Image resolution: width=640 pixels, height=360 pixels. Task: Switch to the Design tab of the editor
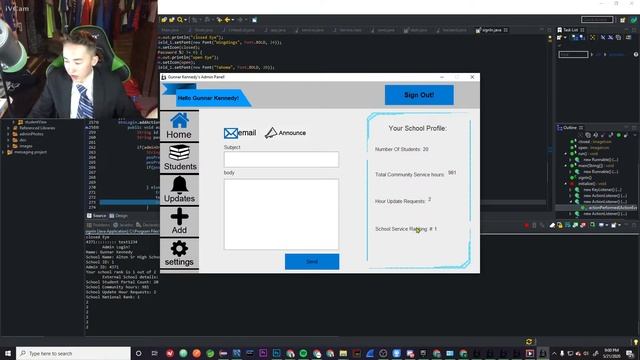pyautogui.click(x=118, y=216)
